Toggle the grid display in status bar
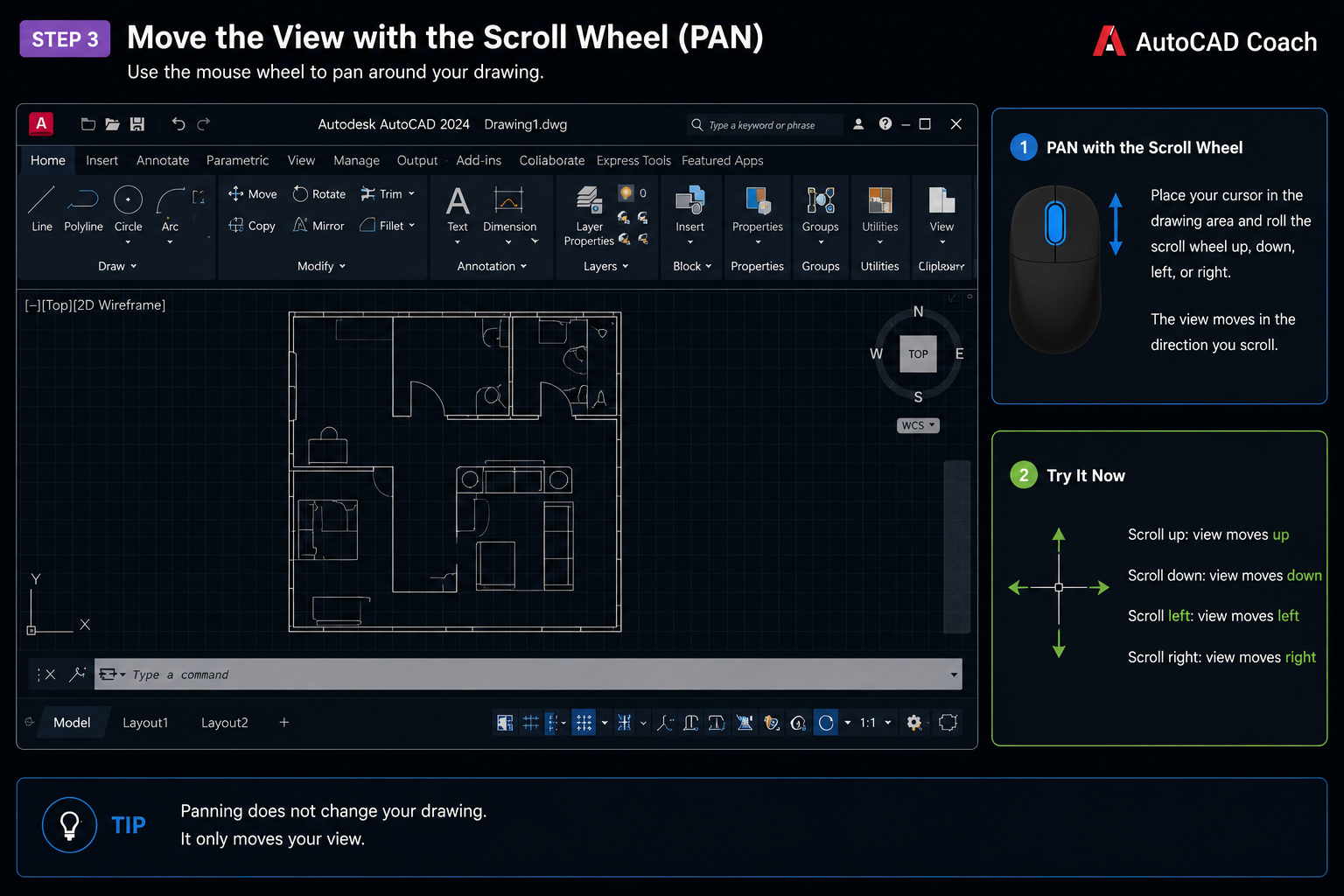 530,723
